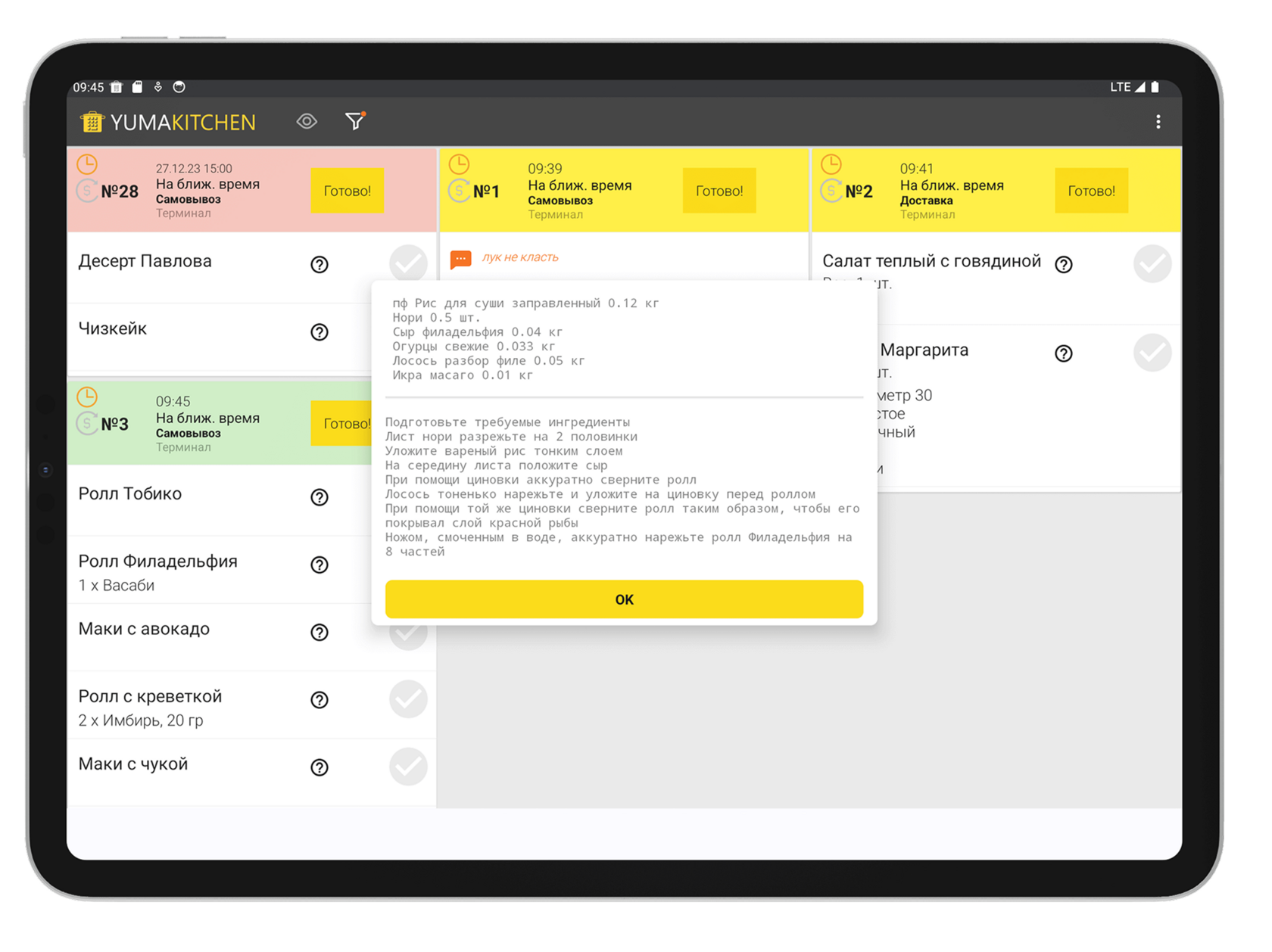Click the payment S icon on order №28
This screenshot has height=952, width=1272.
(88, 191)
